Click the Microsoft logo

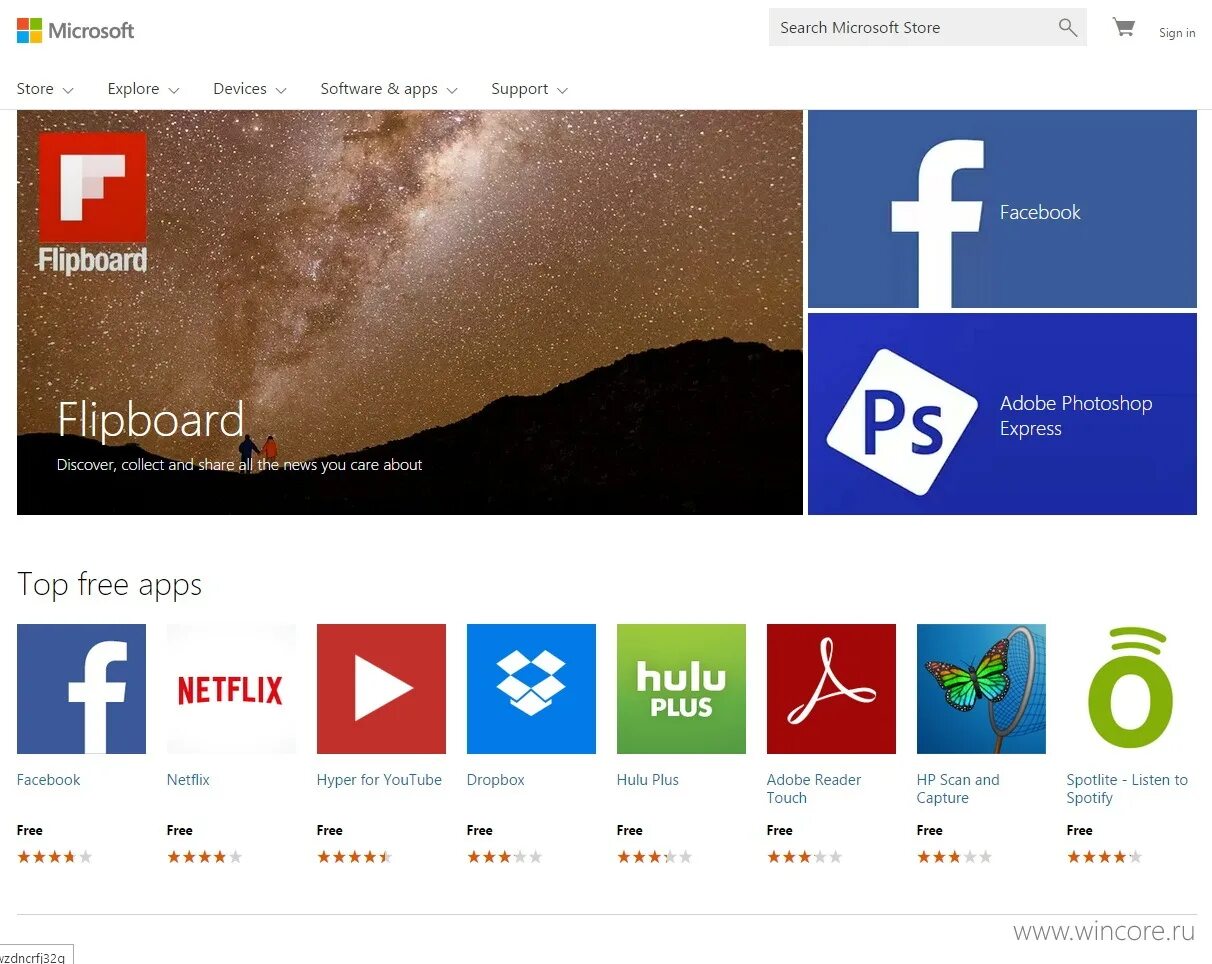coord(75,30)
